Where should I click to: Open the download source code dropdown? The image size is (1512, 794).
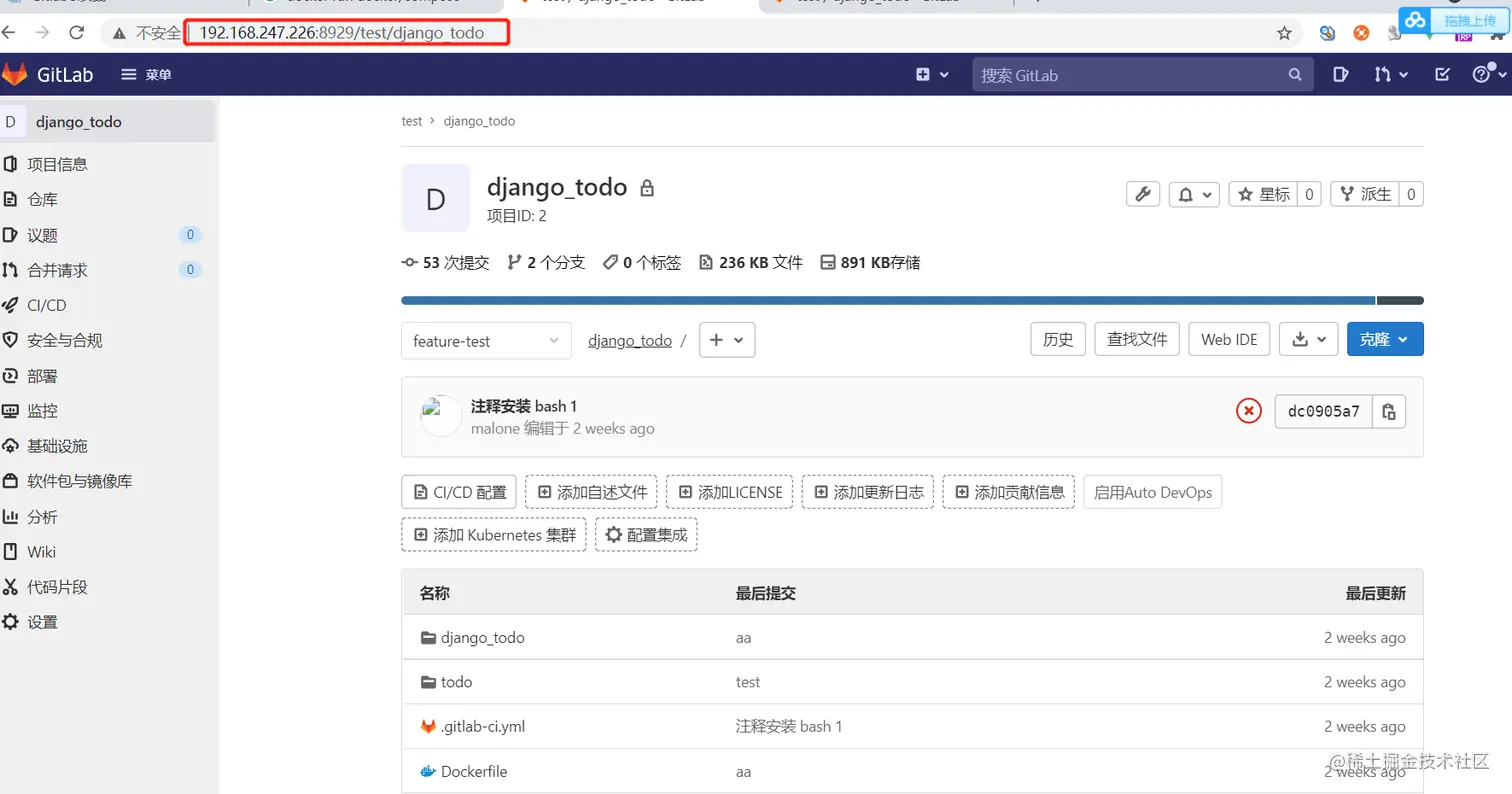point(1308,339)
